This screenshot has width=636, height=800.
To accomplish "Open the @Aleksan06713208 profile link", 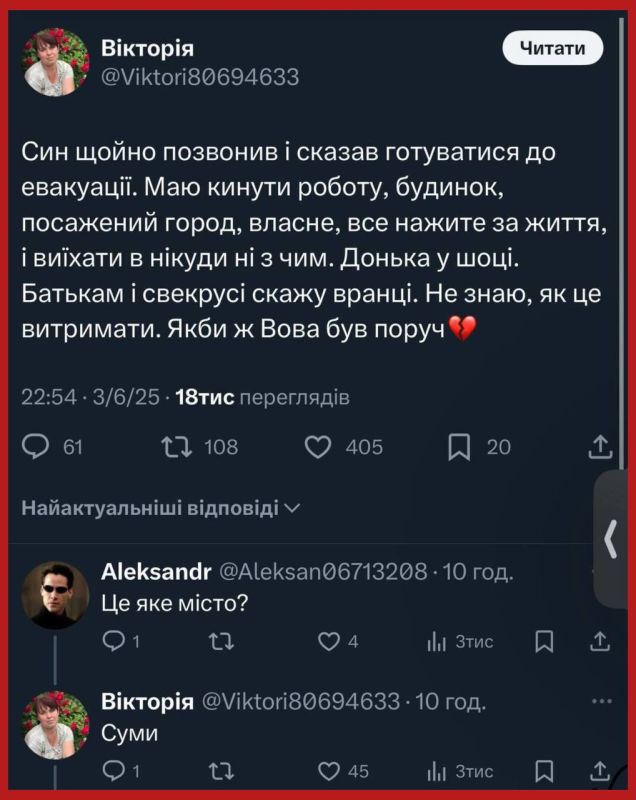I will (324, 572).
